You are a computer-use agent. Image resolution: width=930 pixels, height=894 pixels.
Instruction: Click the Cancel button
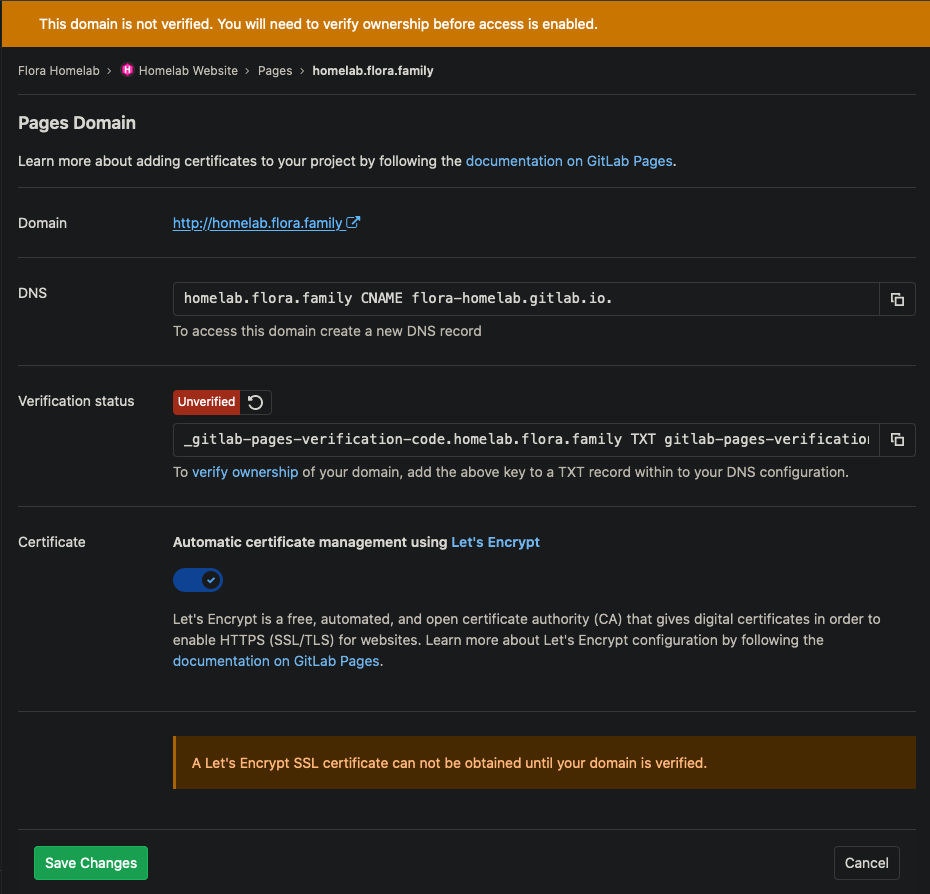(866, 862)
